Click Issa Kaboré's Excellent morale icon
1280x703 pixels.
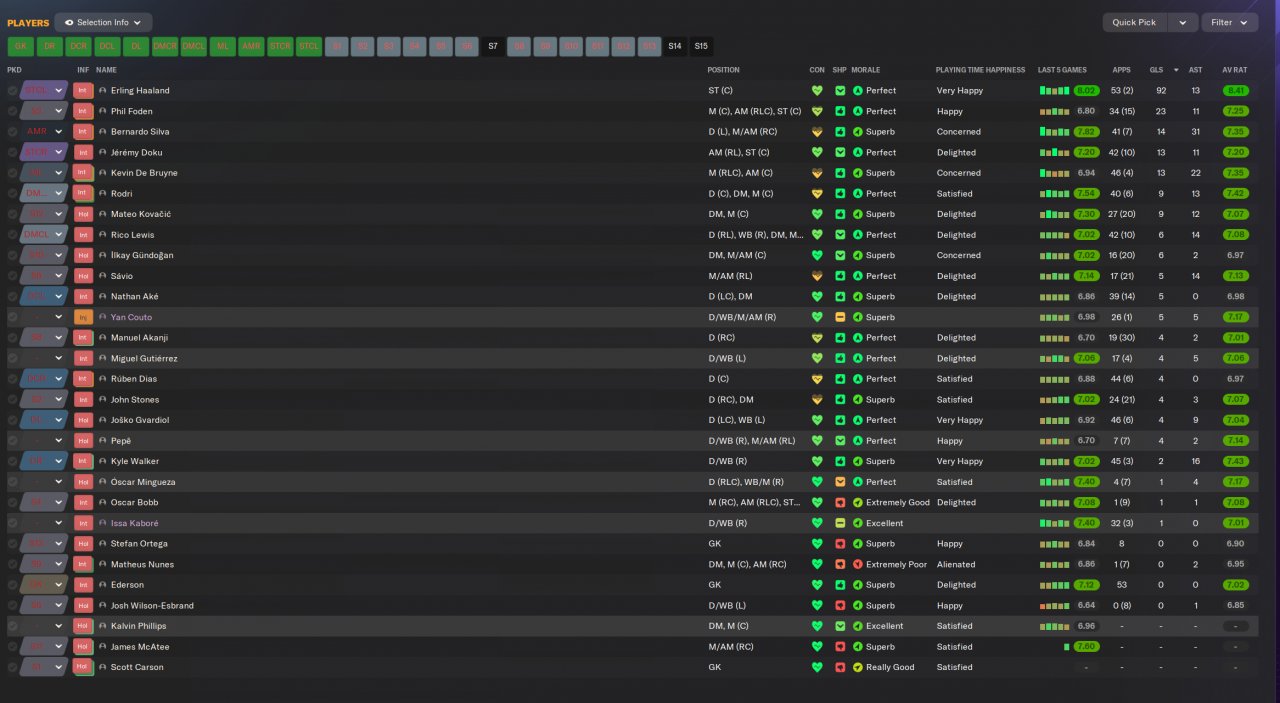click(858, 523)
